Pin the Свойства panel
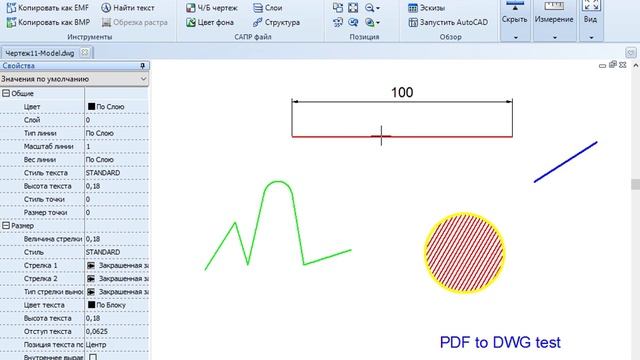This screenshot has height=360, width=640. click(x=142, y=66)
